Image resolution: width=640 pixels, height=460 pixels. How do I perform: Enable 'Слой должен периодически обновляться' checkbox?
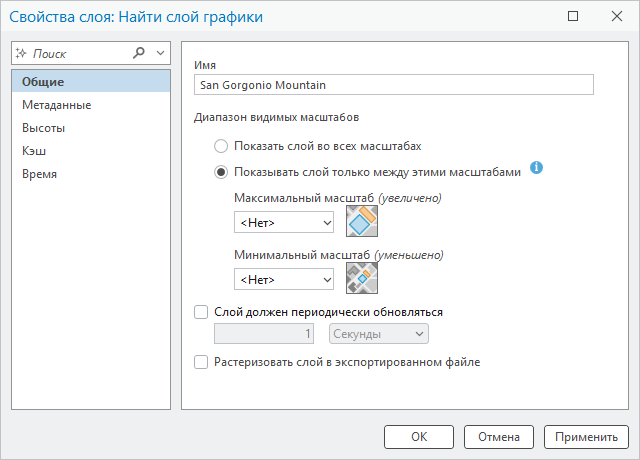tap(201, 312)
